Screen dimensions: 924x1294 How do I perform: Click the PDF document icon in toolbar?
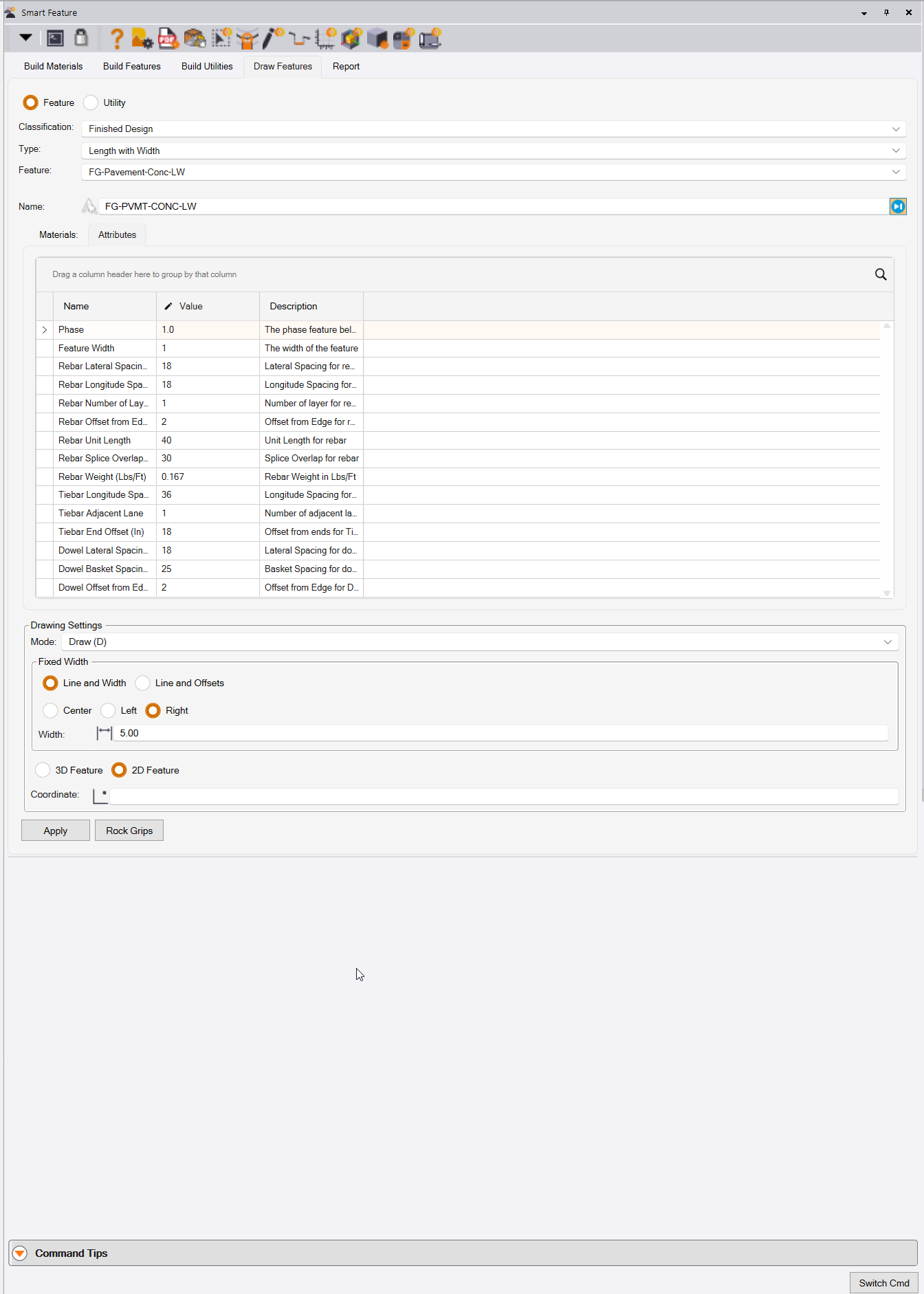pyautogui.click(x=168, y=39)
